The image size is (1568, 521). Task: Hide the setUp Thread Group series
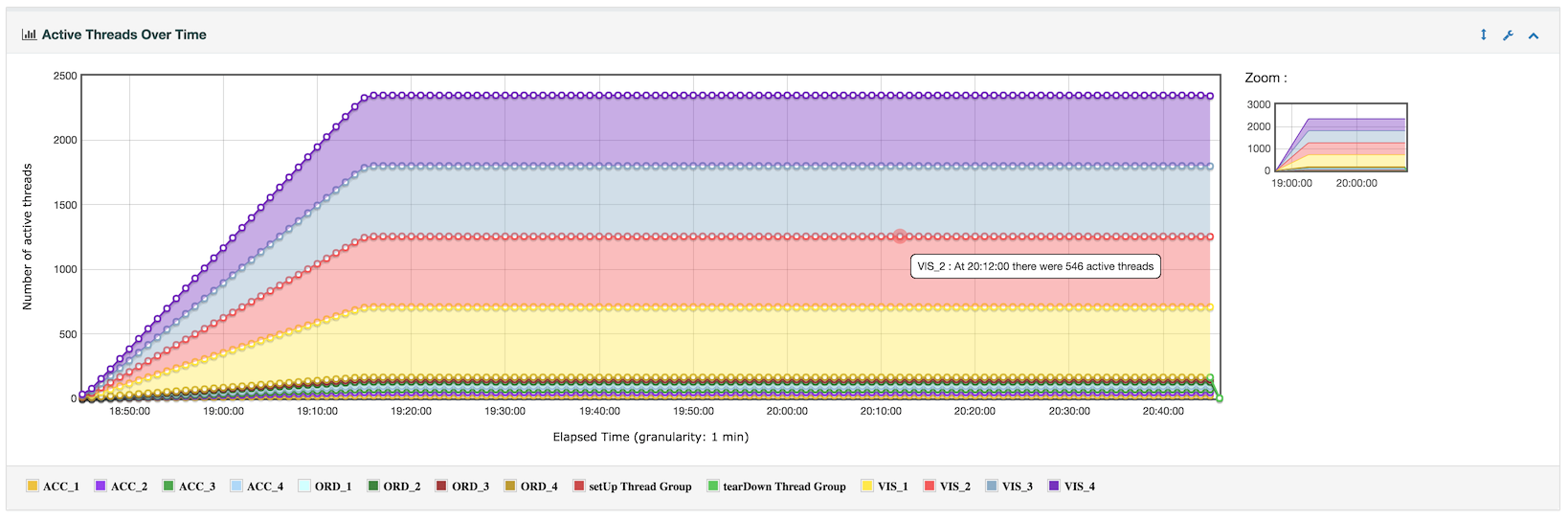[x=632, y=487]
